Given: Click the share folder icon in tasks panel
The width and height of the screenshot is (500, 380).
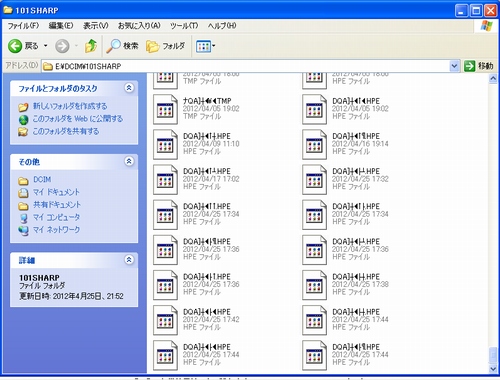Looking at the screenshot, I should [x=23, y=132].
